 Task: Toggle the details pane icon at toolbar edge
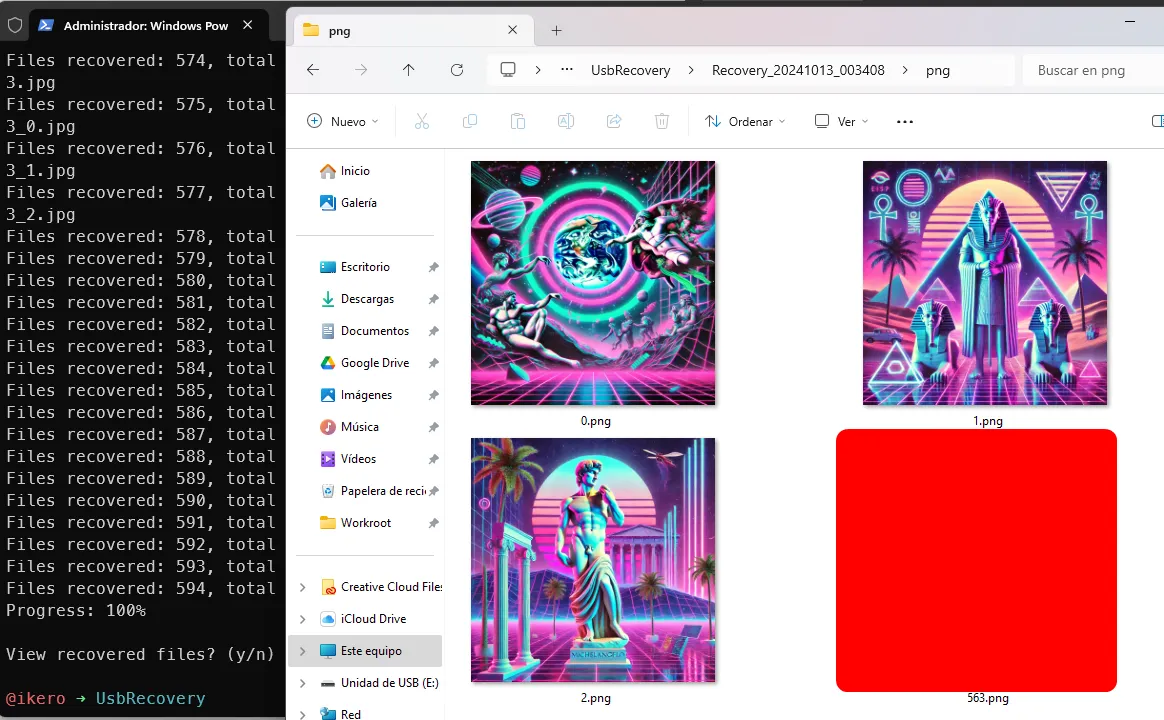pos(1157,121)
